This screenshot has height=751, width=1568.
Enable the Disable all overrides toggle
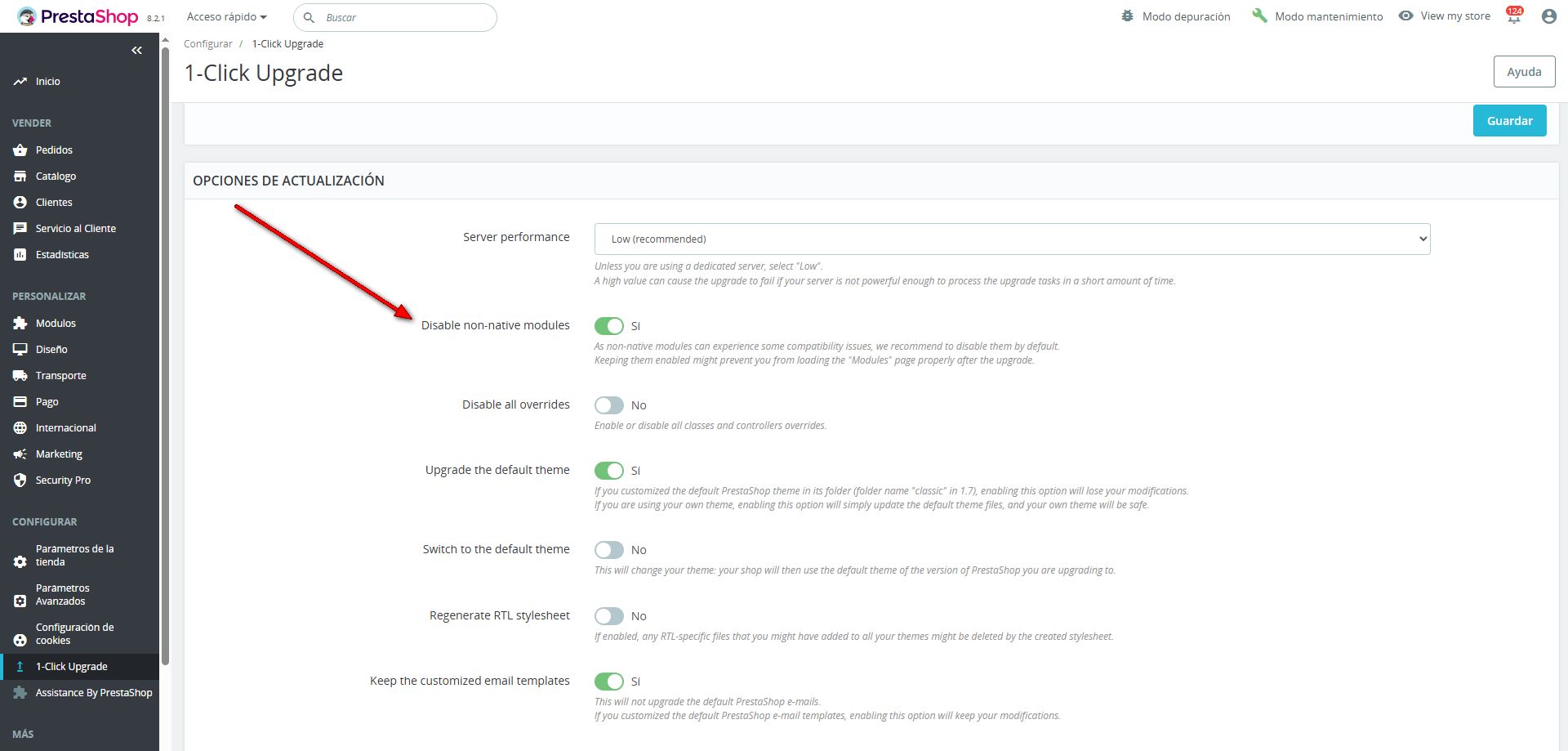(x=609, y=405)
